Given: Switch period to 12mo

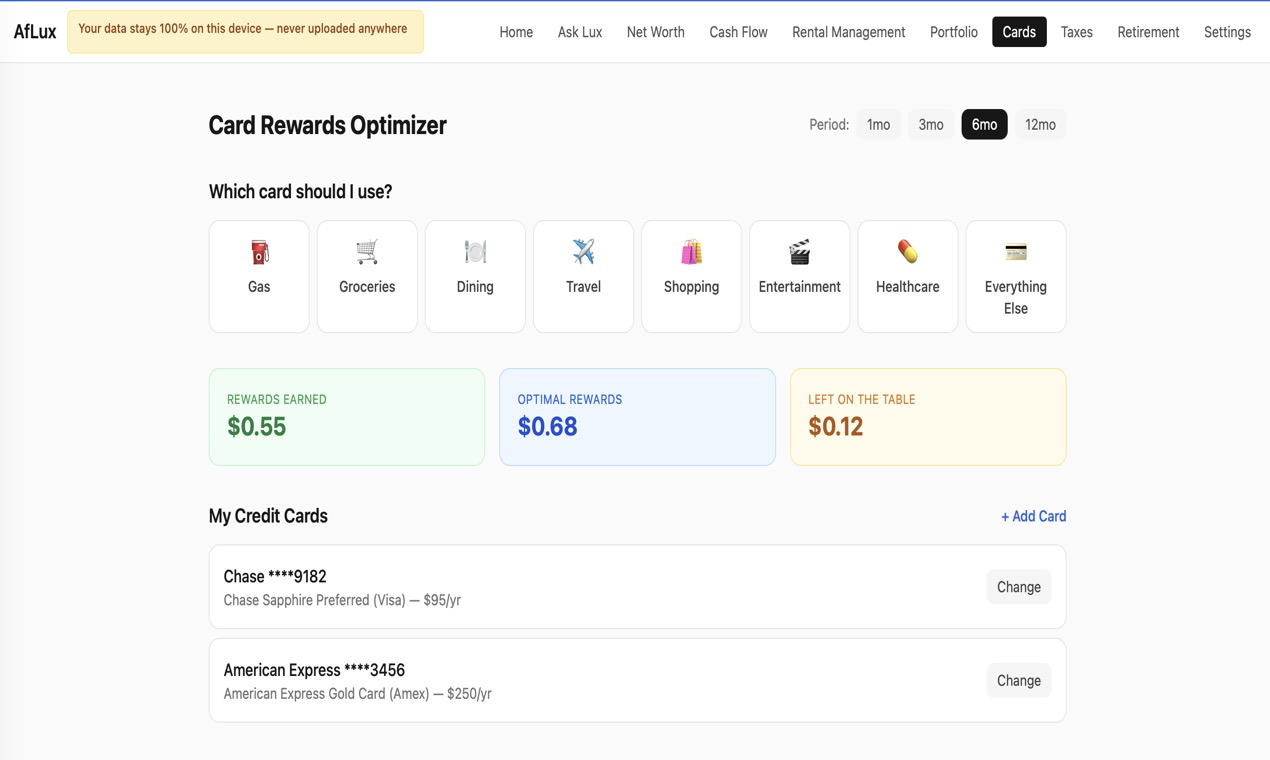Looking at the screenshot, I should pyautogui.click(x=1040, y=125).
